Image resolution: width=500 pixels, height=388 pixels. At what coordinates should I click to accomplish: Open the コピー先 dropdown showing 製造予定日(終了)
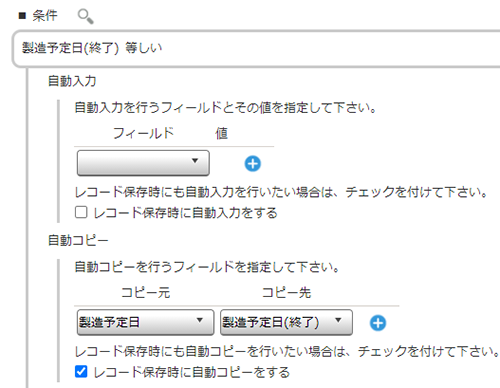(x=286, y=322)
